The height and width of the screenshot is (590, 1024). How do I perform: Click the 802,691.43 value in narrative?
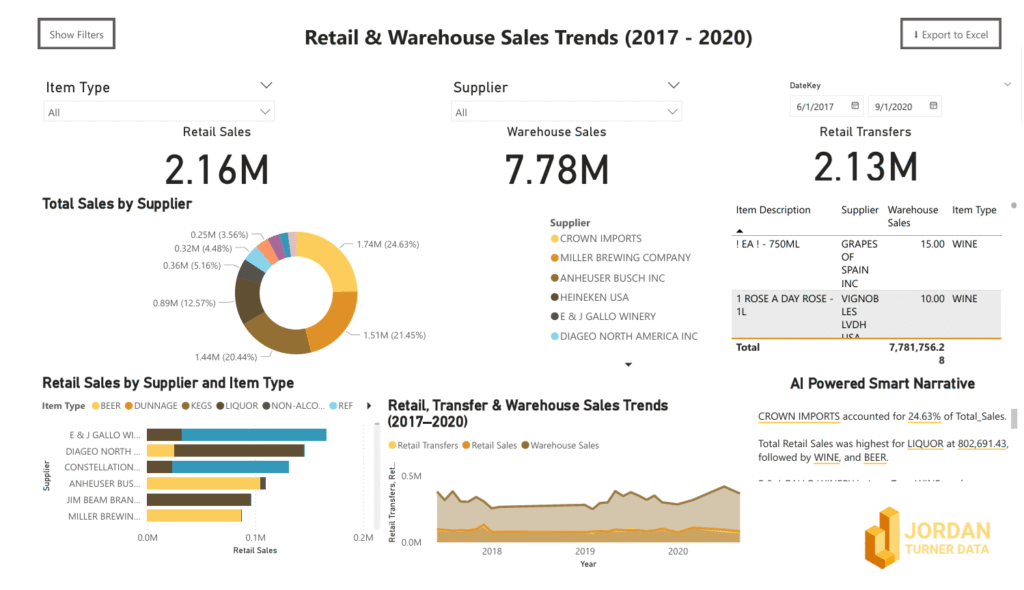[982, 444]
